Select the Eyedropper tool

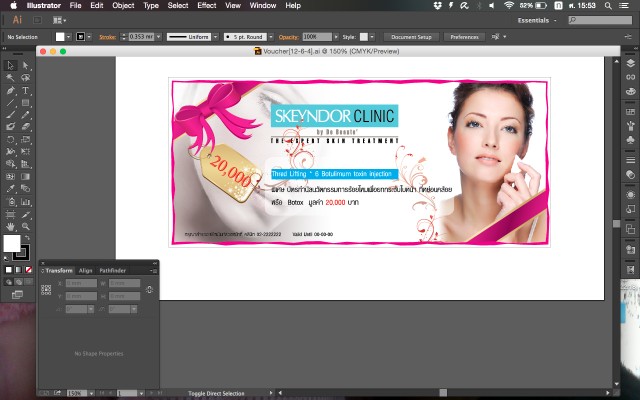click(10, 189)
